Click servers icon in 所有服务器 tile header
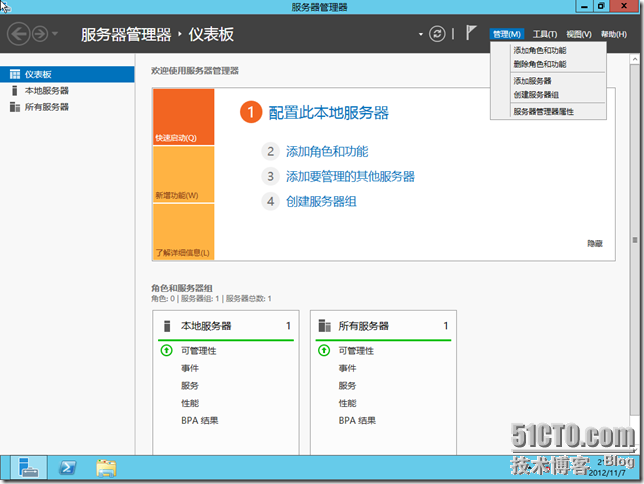This screenshot has width=644, height=484. (324, 326)
